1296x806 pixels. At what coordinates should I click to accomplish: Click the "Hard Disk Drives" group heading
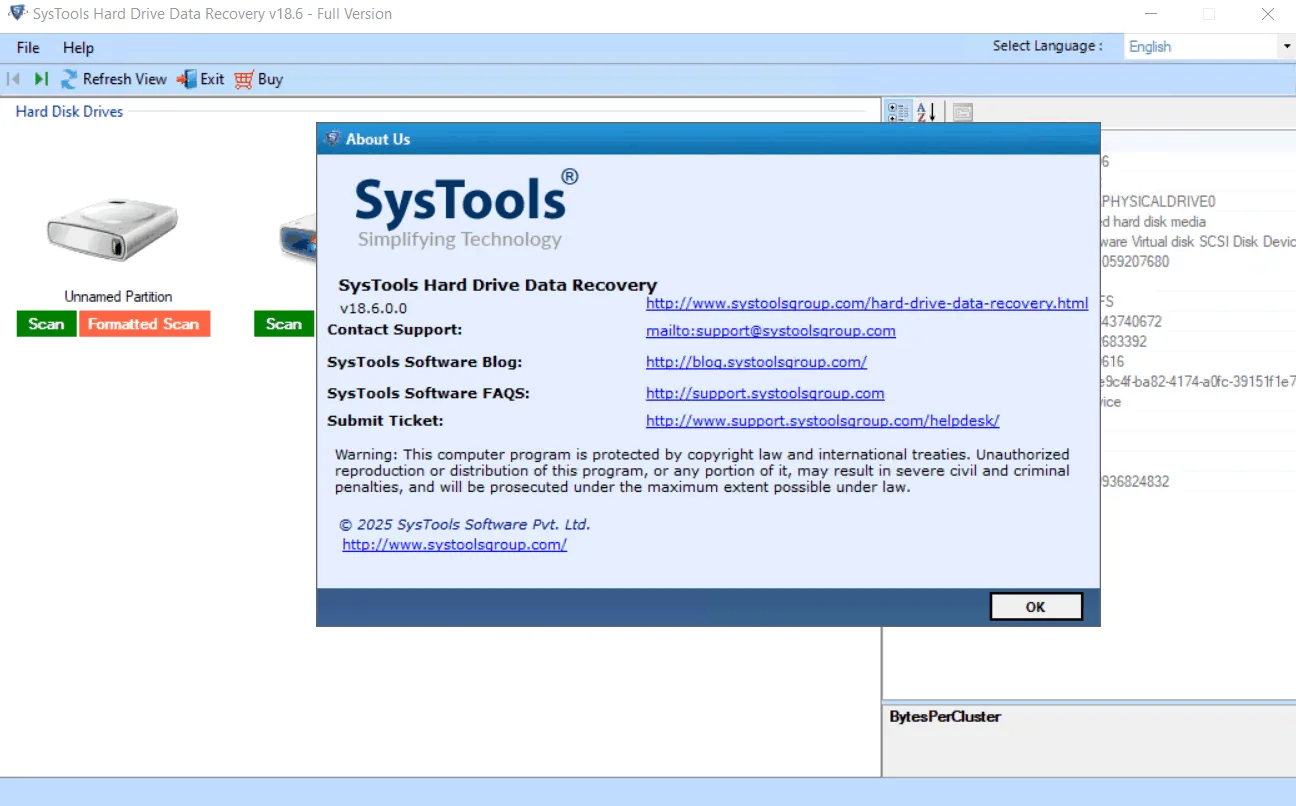coord(70,112)
